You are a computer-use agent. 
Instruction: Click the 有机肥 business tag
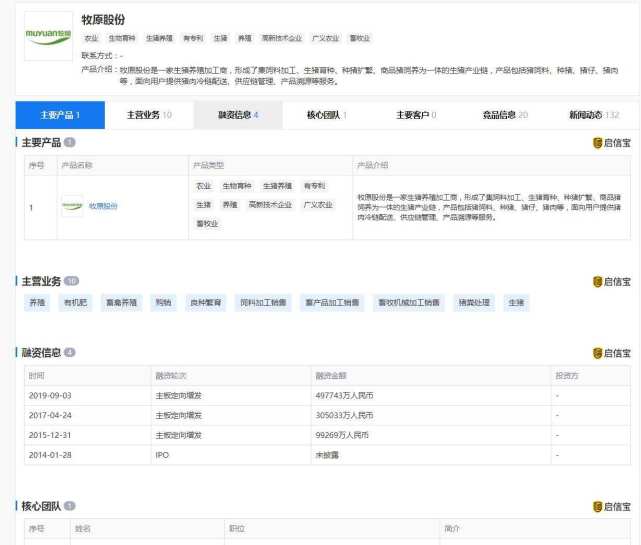(x=76, y=303)
